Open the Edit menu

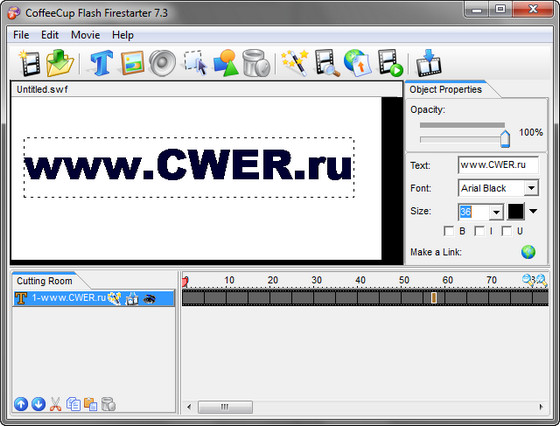(50, 35)
